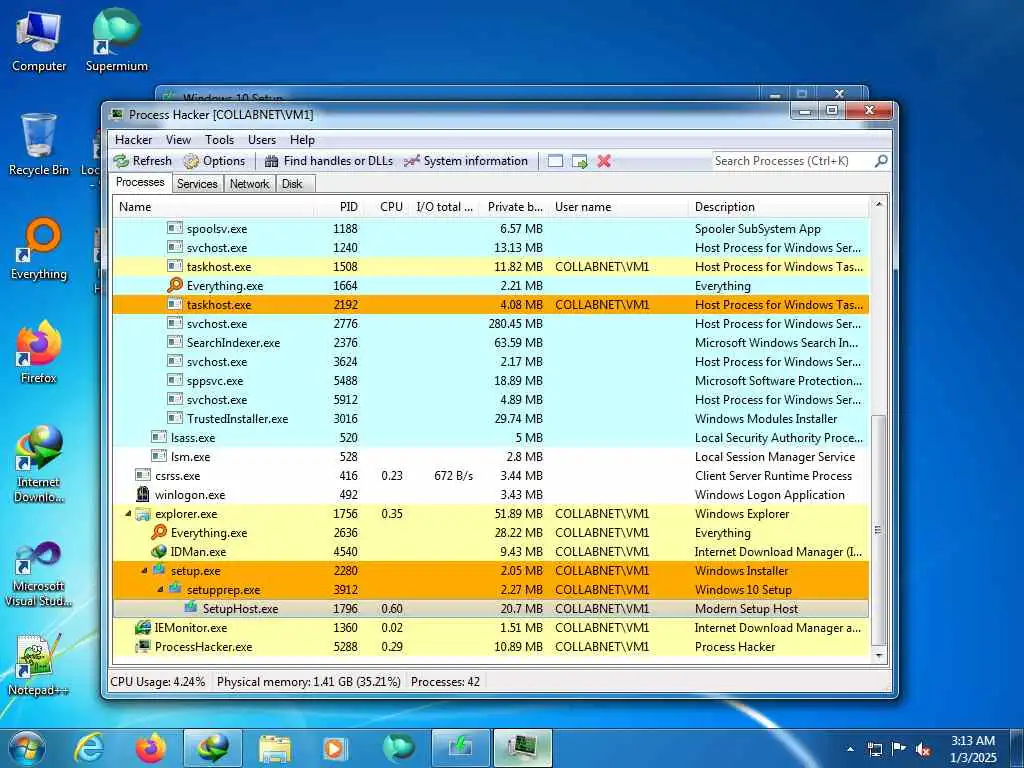
Task: Click the winlogon.exe process icon
Action: [143, 494]
